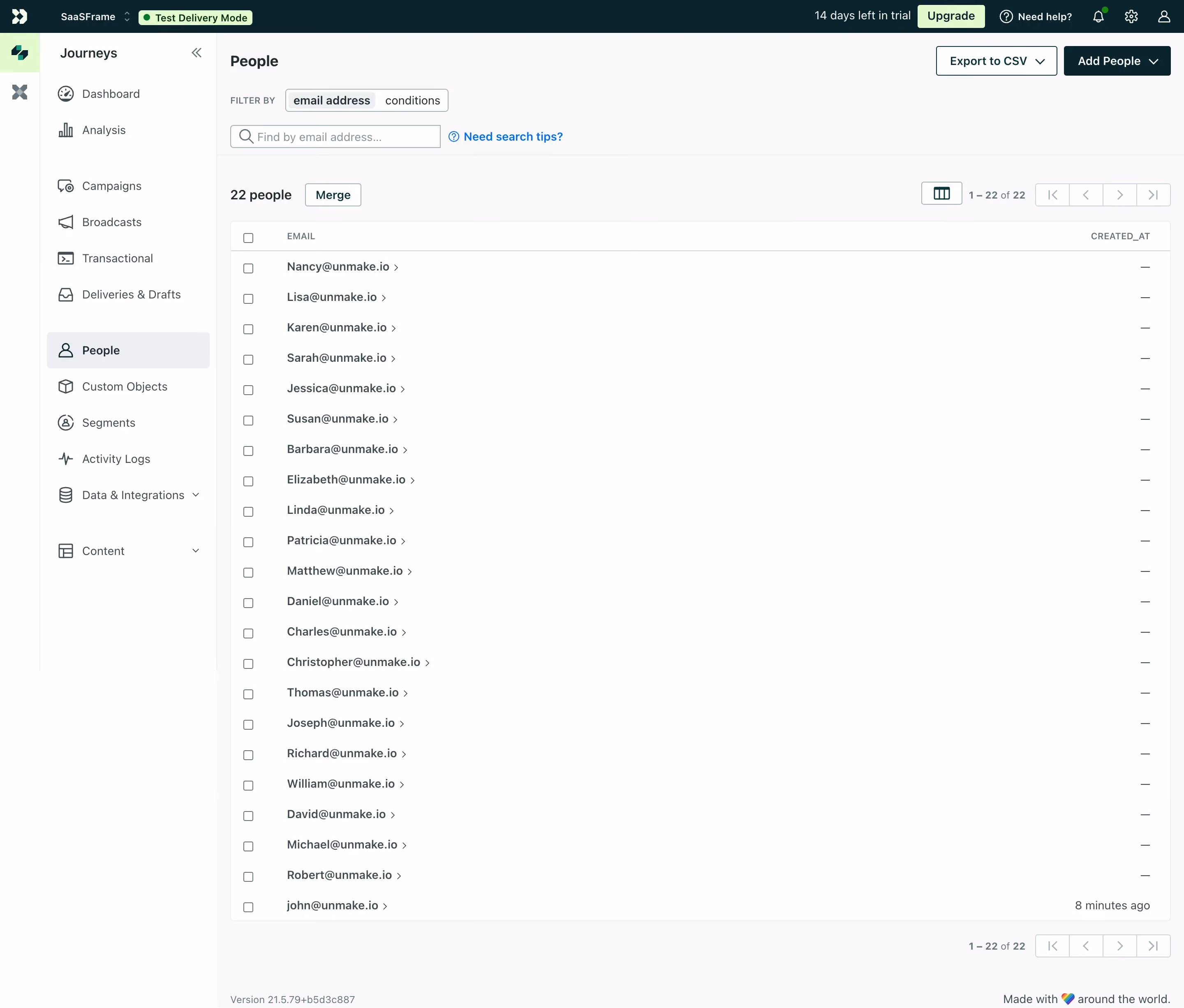
Task: Collapse the Journeys sidebar with double chevron
Action: tap(197, 53)
